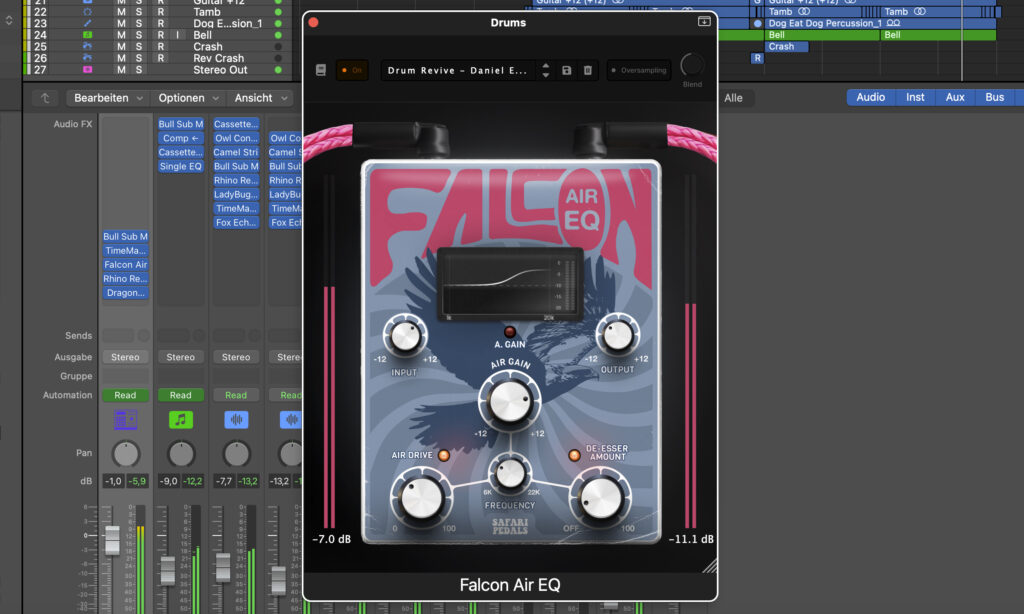This screenshot has width=1024, height=614.
Task: Select the Aux channel filter tab
Action: pos(955,97)
